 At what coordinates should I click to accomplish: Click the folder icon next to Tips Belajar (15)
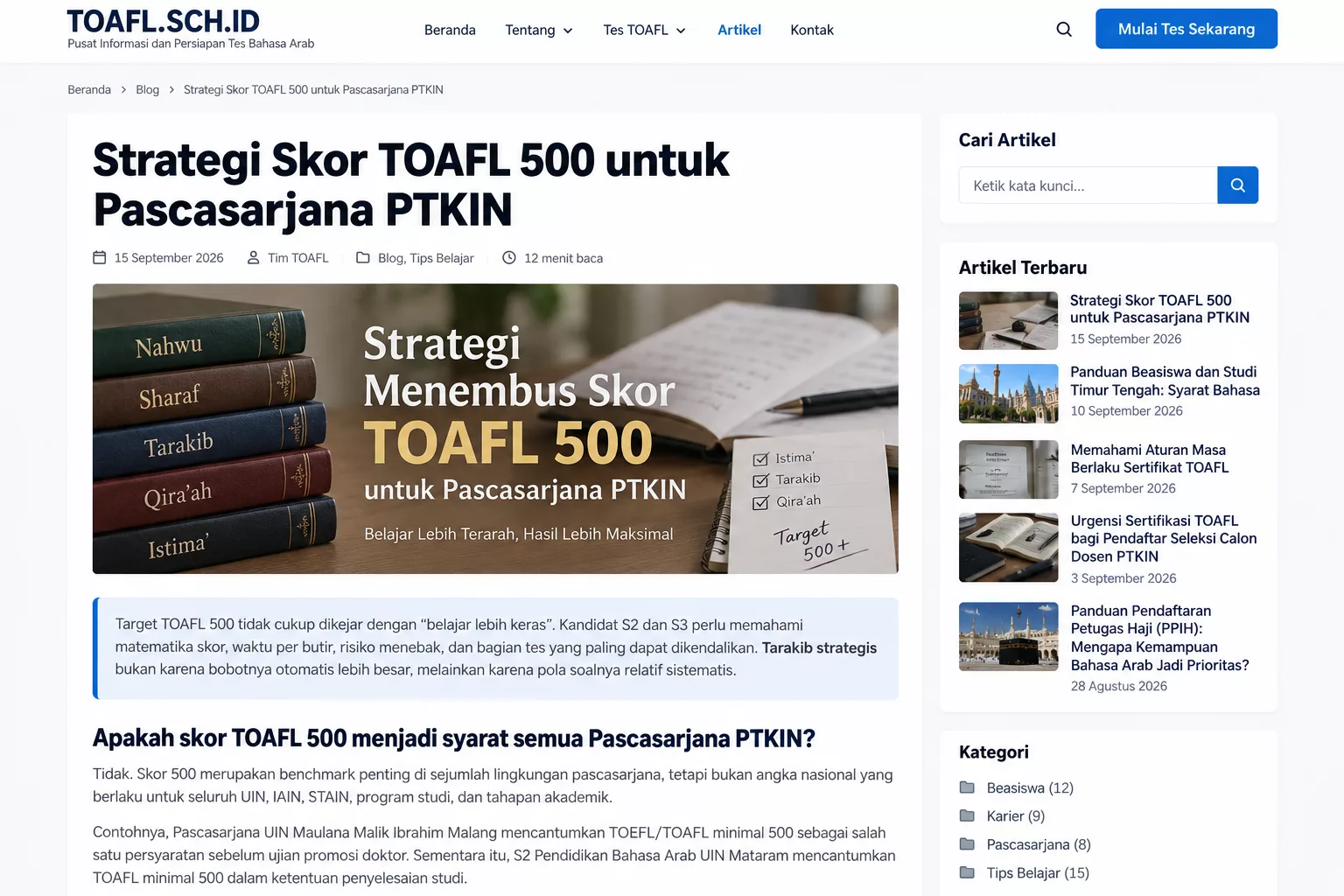pos(967,873)
